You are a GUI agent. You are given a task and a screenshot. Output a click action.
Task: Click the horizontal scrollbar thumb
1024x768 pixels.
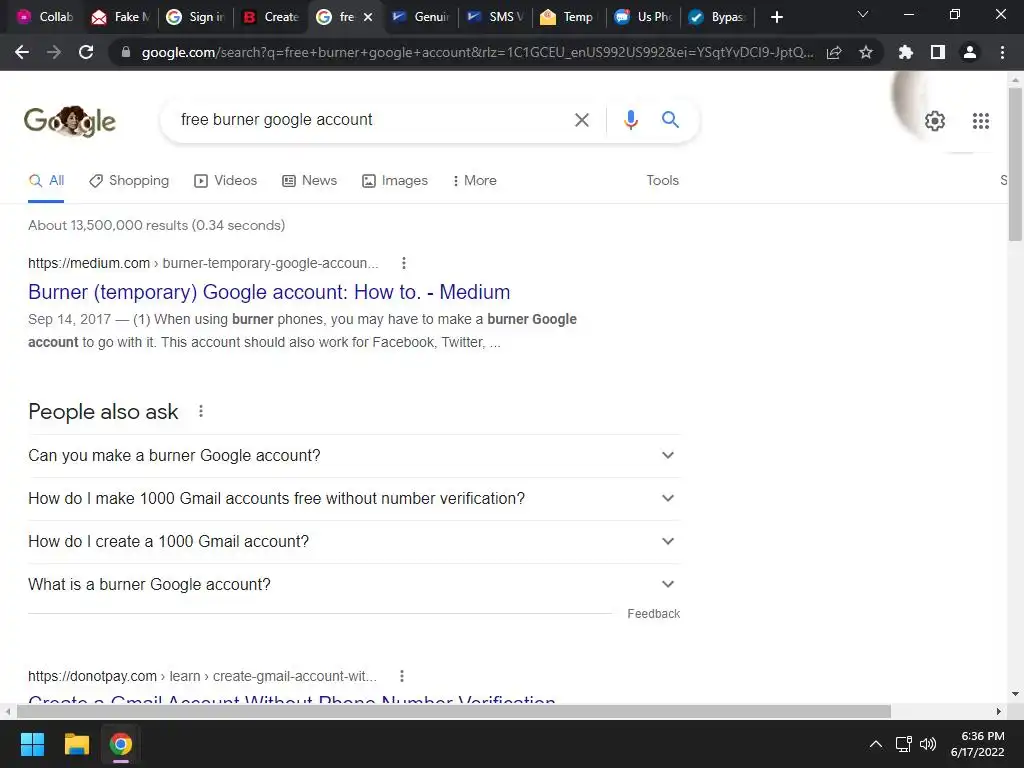(x=454, y=711)
